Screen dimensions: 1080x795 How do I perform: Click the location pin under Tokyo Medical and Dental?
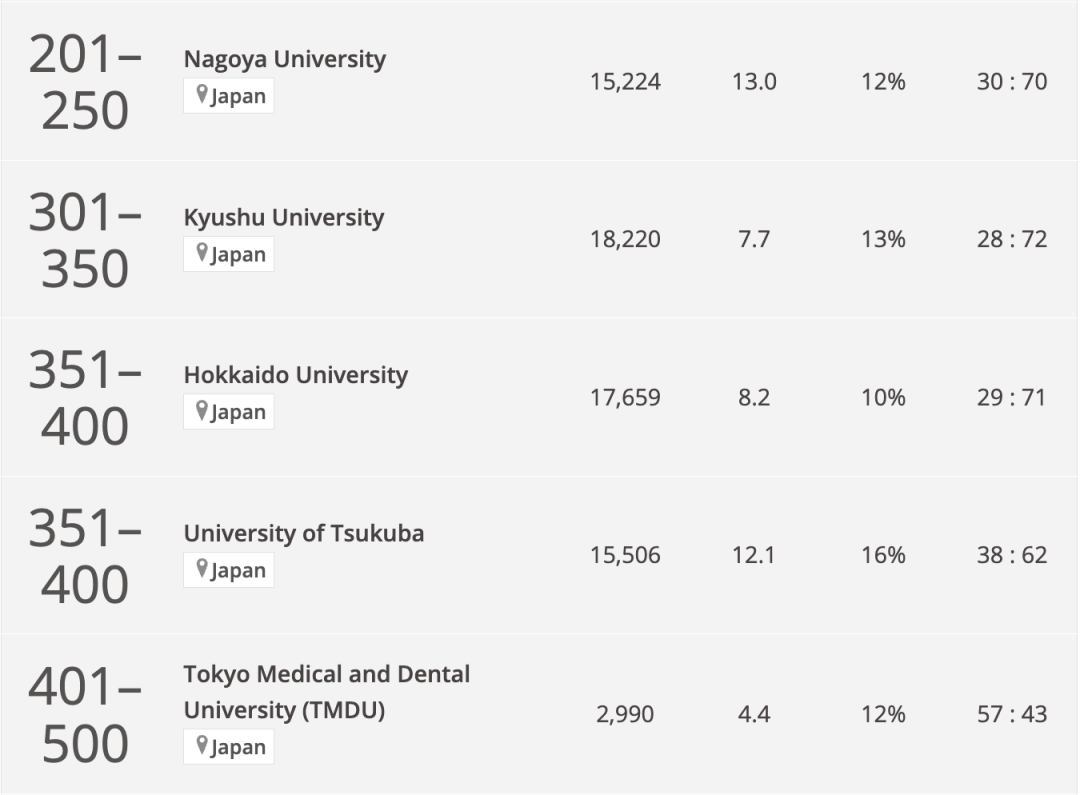[202, 746]
